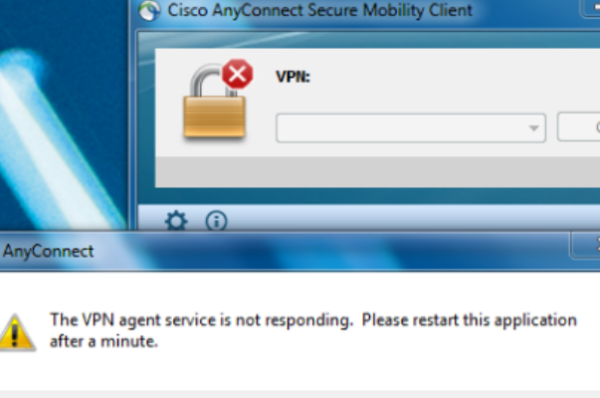
Task: Click the VPN agent service not responding message
Action: coord(313,330)
